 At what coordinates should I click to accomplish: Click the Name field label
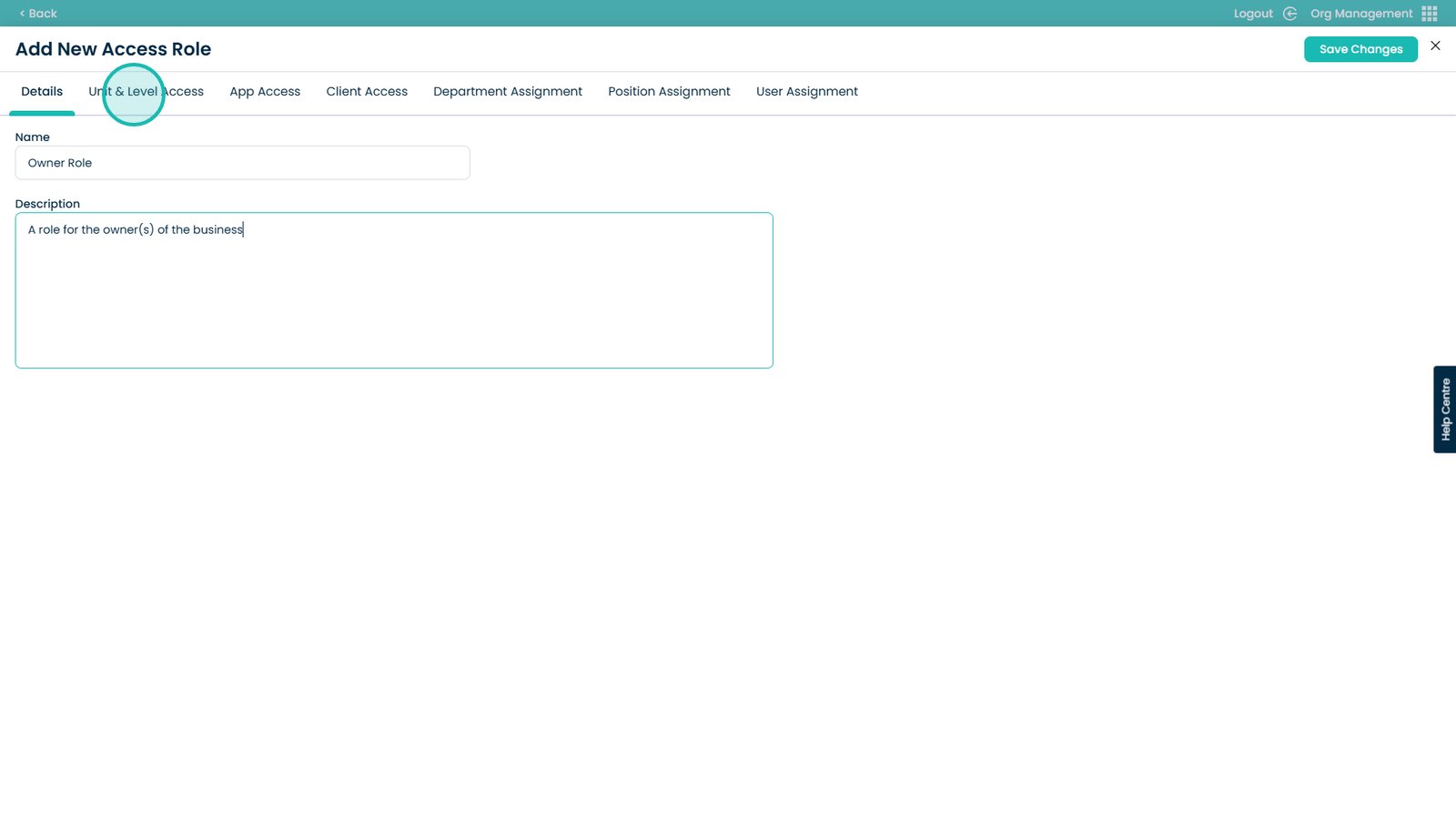[33, 137]
